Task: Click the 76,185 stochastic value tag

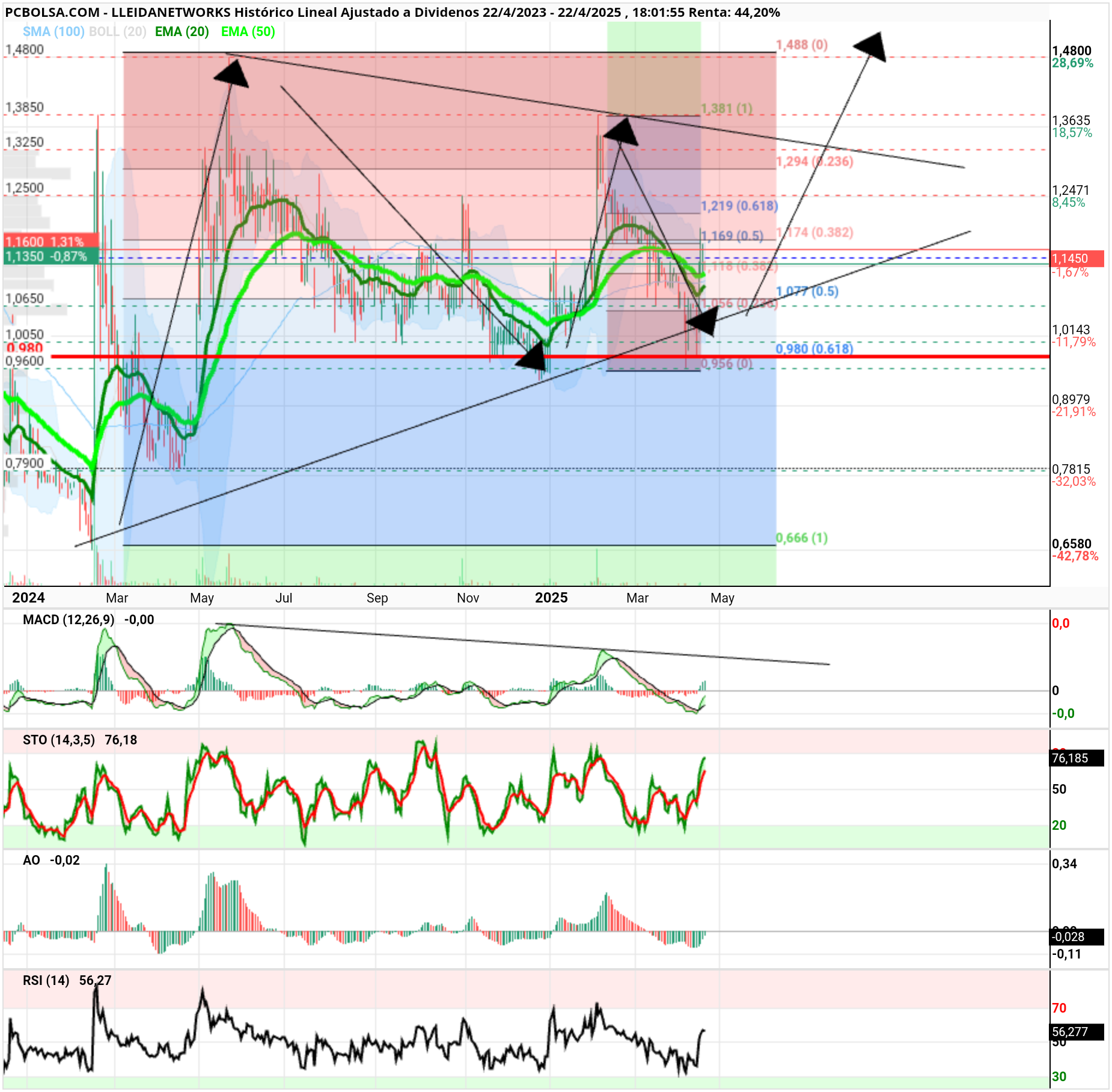Action: pyautogui.click(x=1077, y=758)
